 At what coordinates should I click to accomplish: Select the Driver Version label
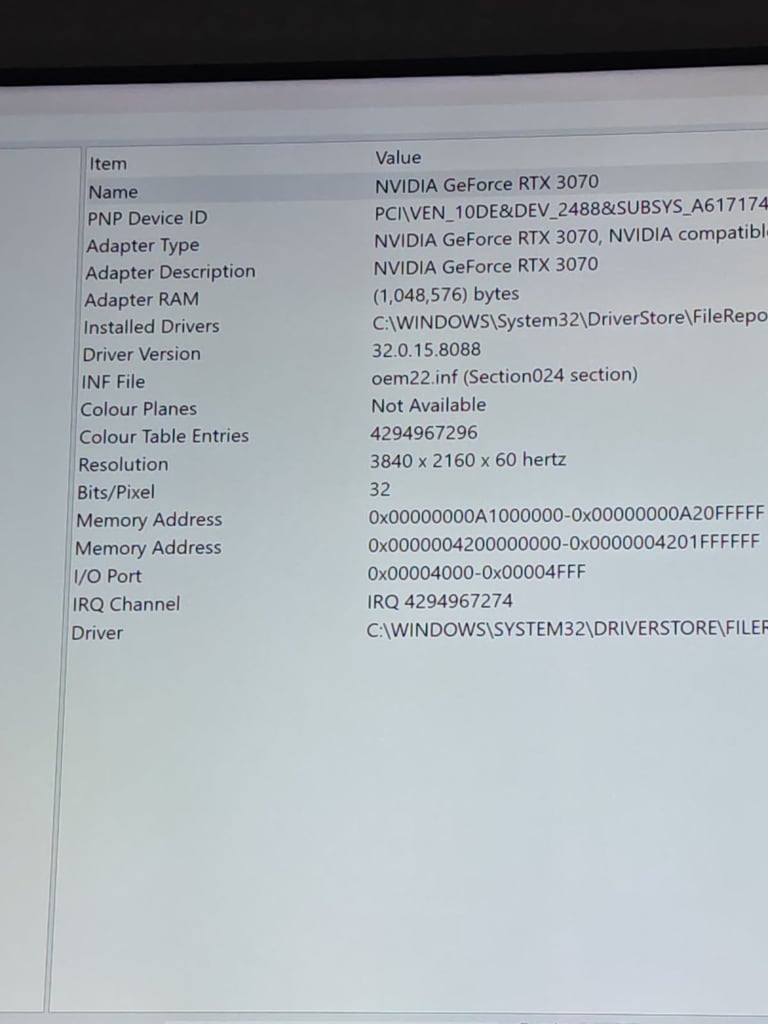(x=142, y=354)
